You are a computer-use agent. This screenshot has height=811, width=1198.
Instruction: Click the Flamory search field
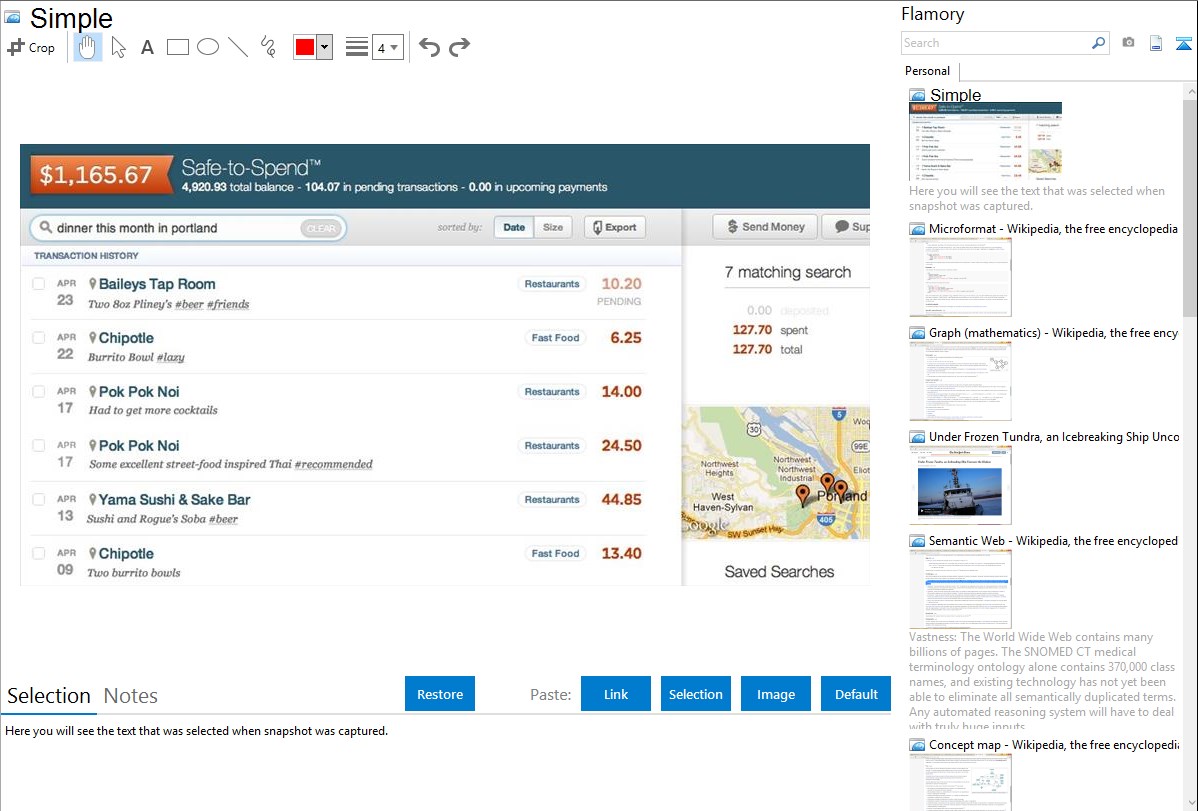point(996,43)
